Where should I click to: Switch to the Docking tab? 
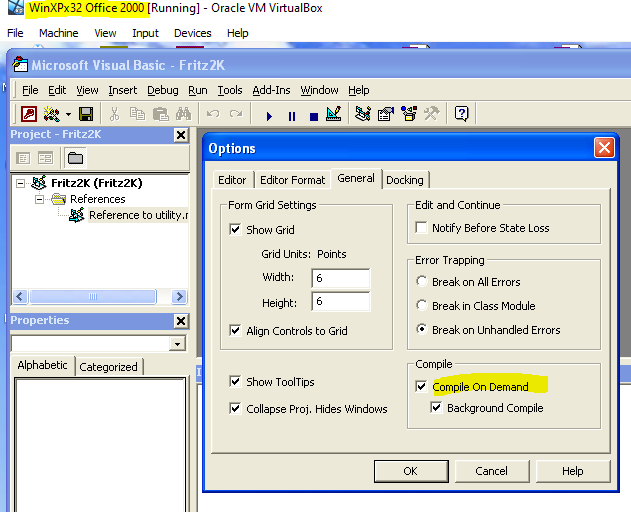tap(405, 180)
